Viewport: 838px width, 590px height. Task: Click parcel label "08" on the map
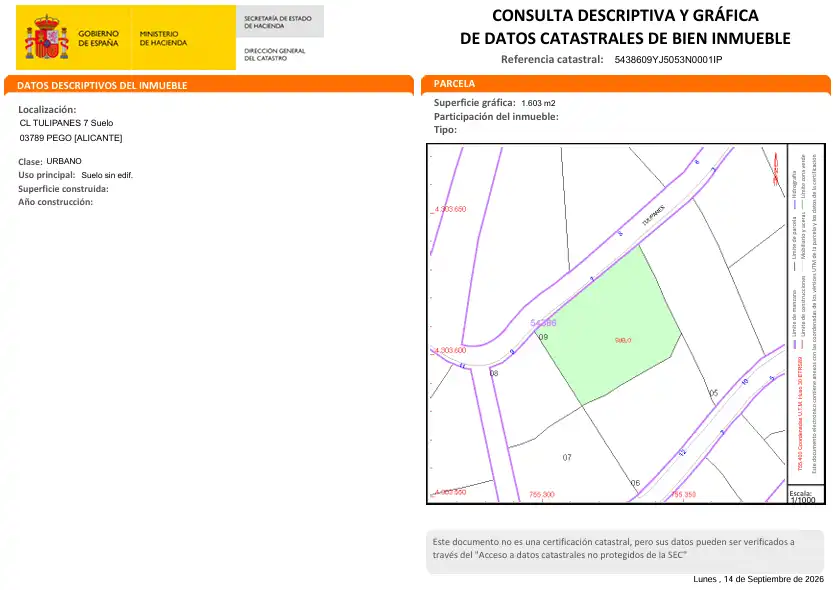tap(494, 373)
